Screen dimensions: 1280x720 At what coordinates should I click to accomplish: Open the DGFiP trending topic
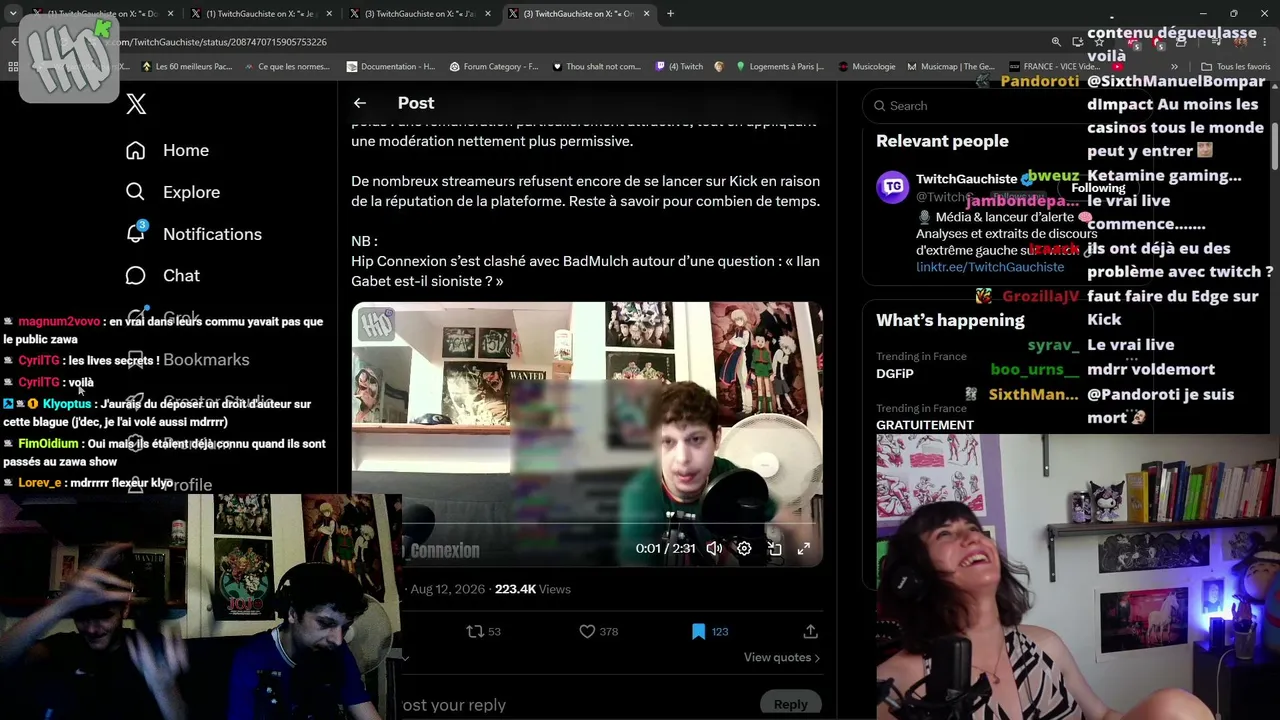pyautogui.click(x=895, y=373)
